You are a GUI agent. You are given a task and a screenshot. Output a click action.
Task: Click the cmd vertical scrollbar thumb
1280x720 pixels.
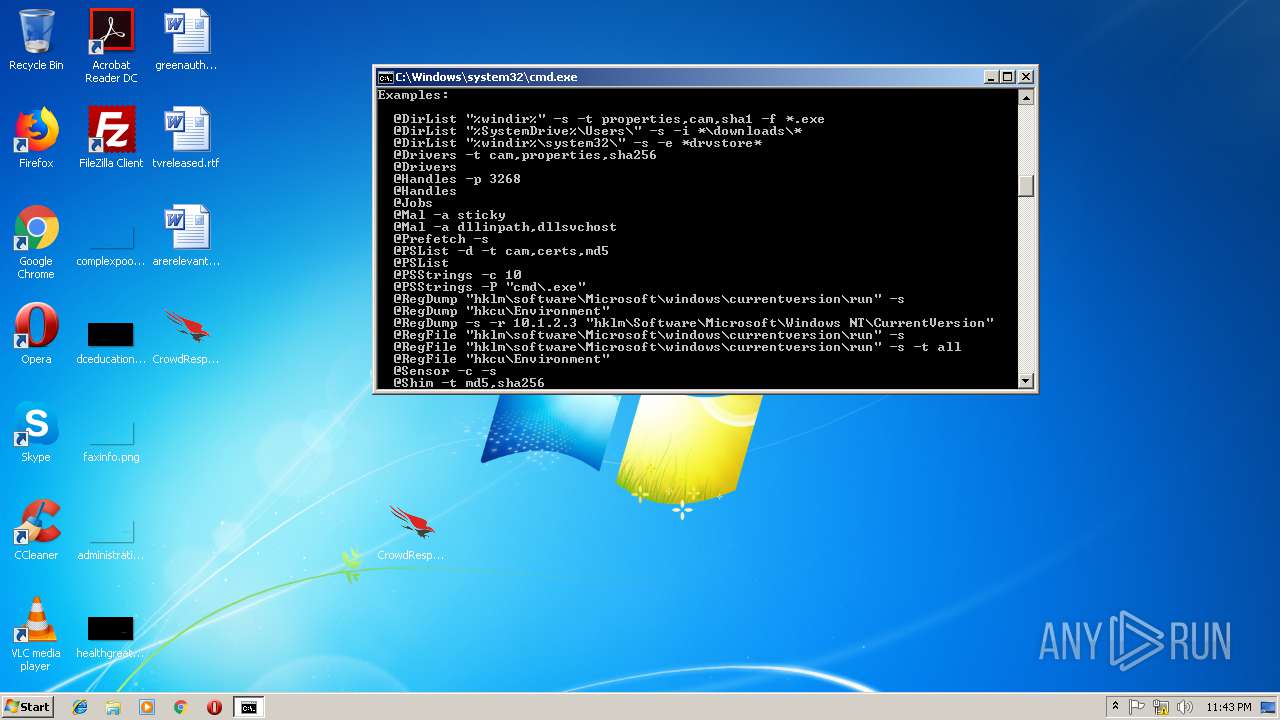pos(1025,186)
